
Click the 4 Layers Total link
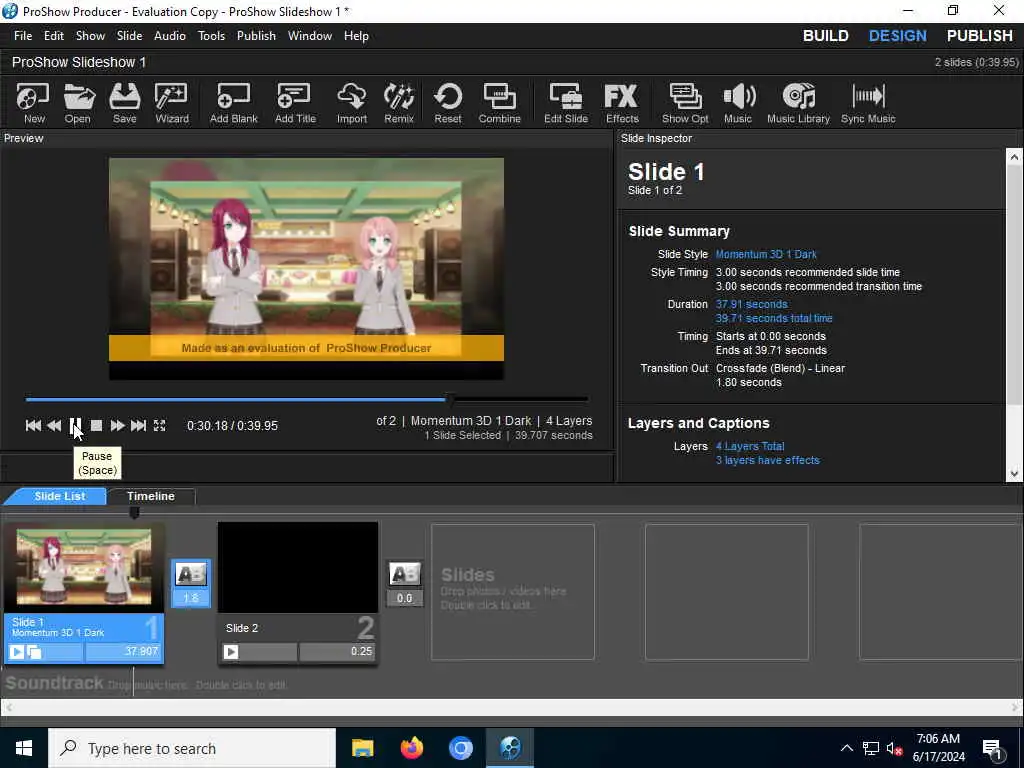point(750,446)
